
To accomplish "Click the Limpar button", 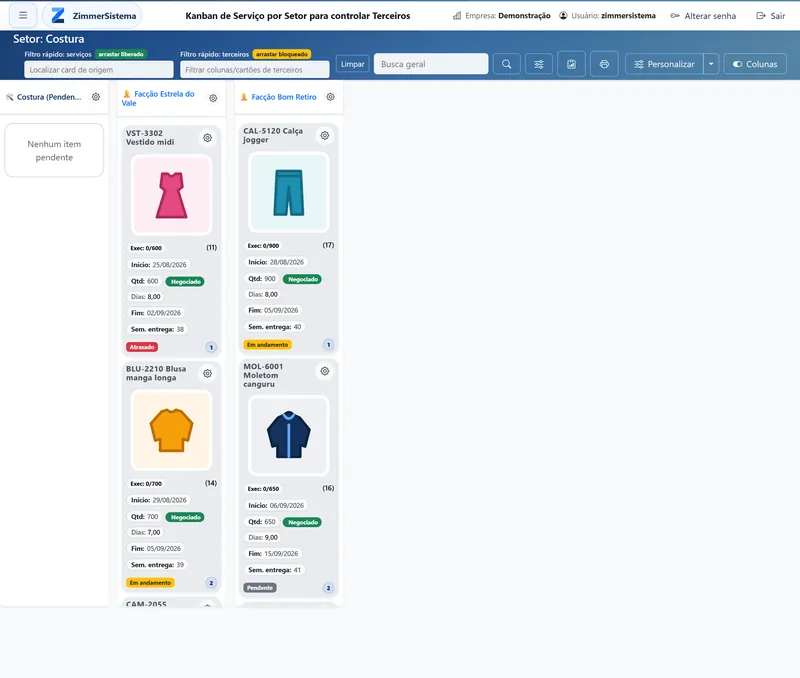I will (x=353, y=64).
